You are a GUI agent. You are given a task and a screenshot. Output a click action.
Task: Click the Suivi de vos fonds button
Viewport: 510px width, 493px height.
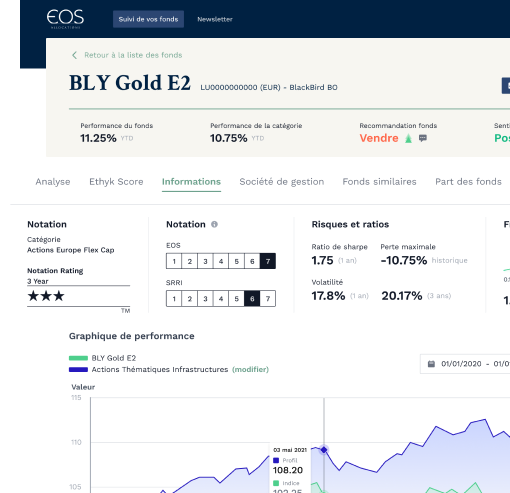148,19
